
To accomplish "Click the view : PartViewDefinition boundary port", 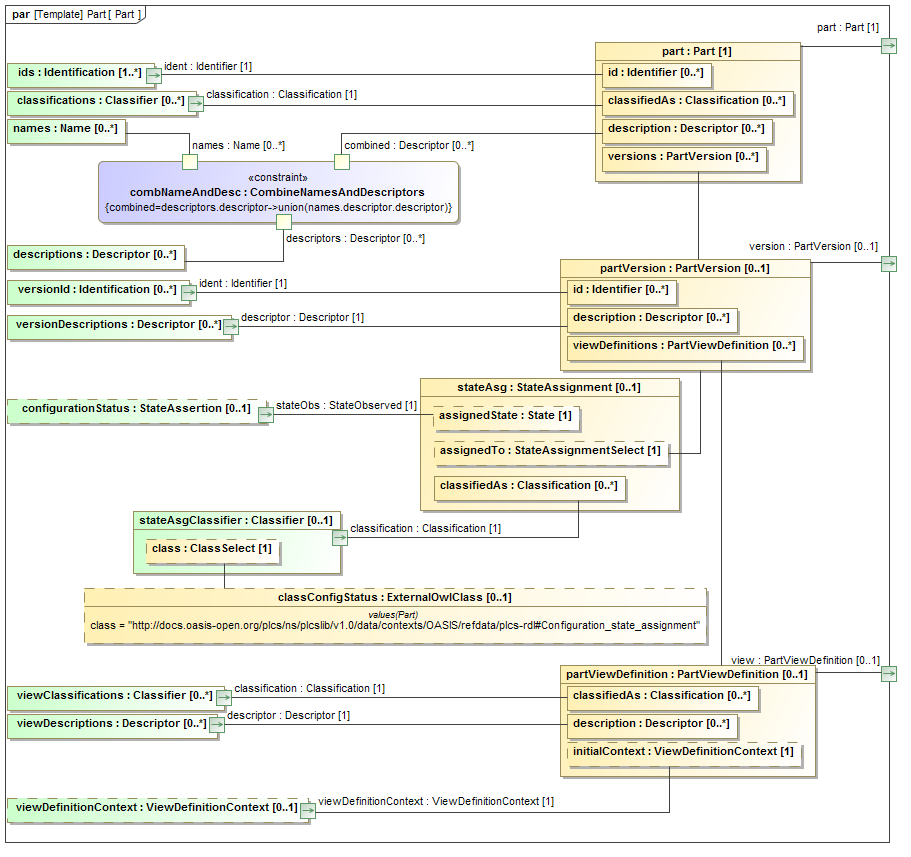I will click(x=889, y=673).
